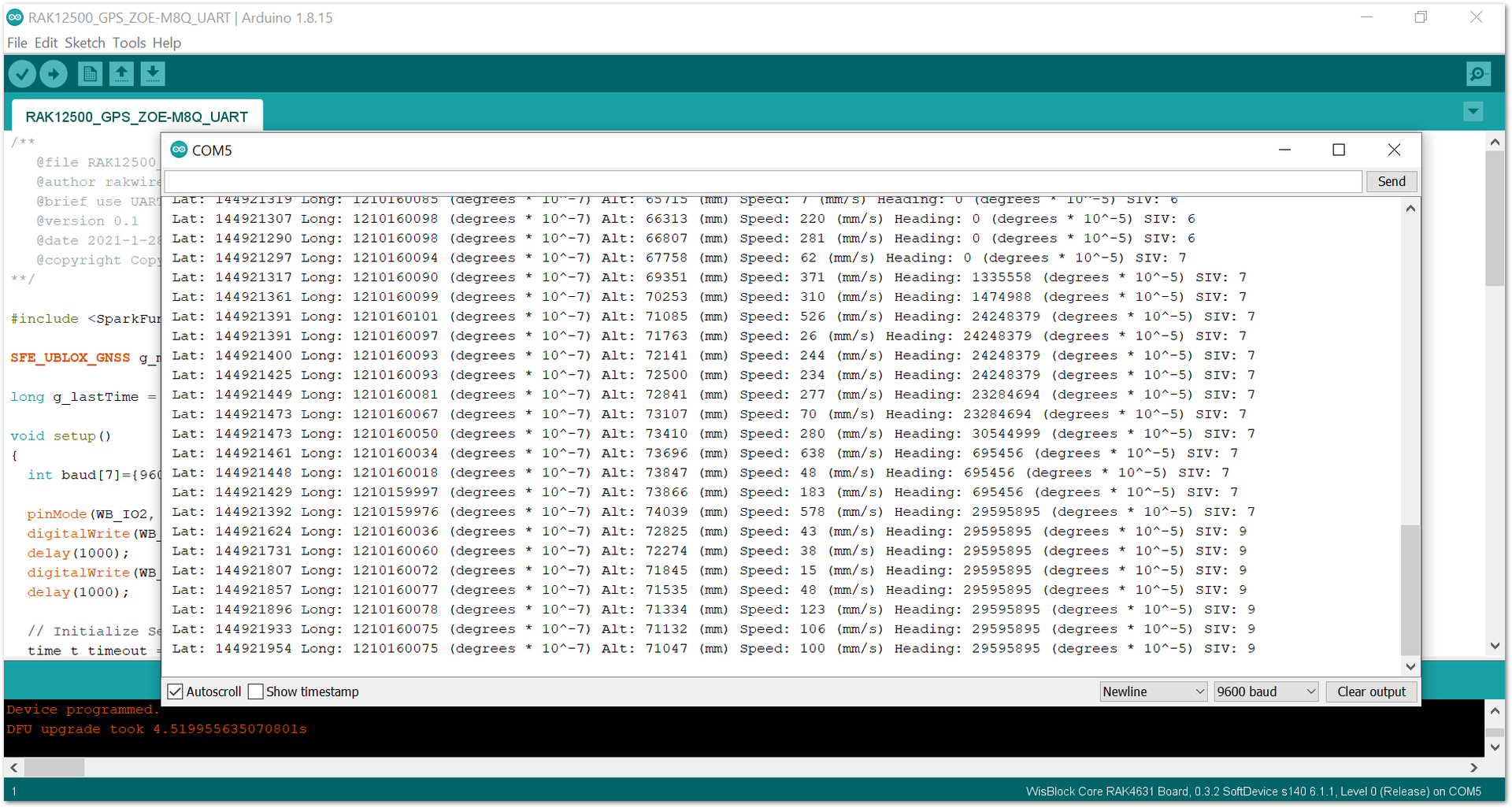
Task: Click serial monitor scroll up arrow
Action: pyautogui.click(x=1410, y=209)
